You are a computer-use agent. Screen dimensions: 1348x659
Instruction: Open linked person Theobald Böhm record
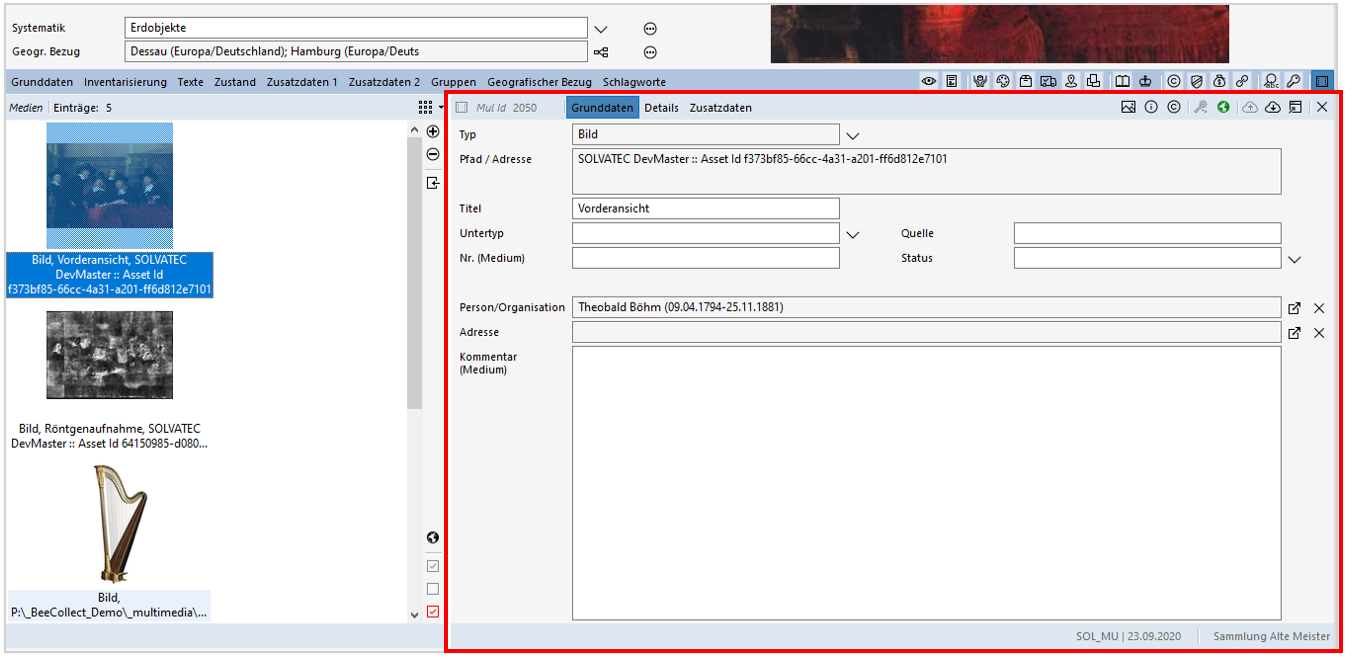[1295, 308]
